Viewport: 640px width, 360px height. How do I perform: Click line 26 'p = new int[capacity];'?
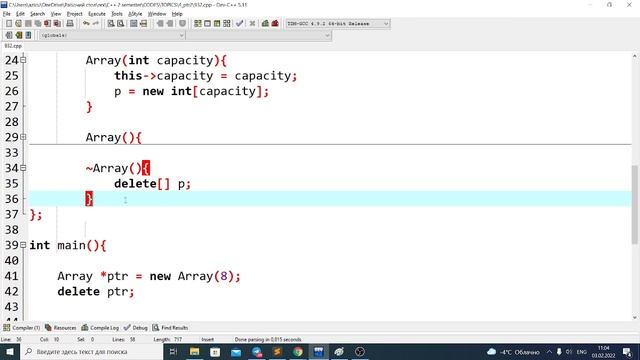[191, 91]
